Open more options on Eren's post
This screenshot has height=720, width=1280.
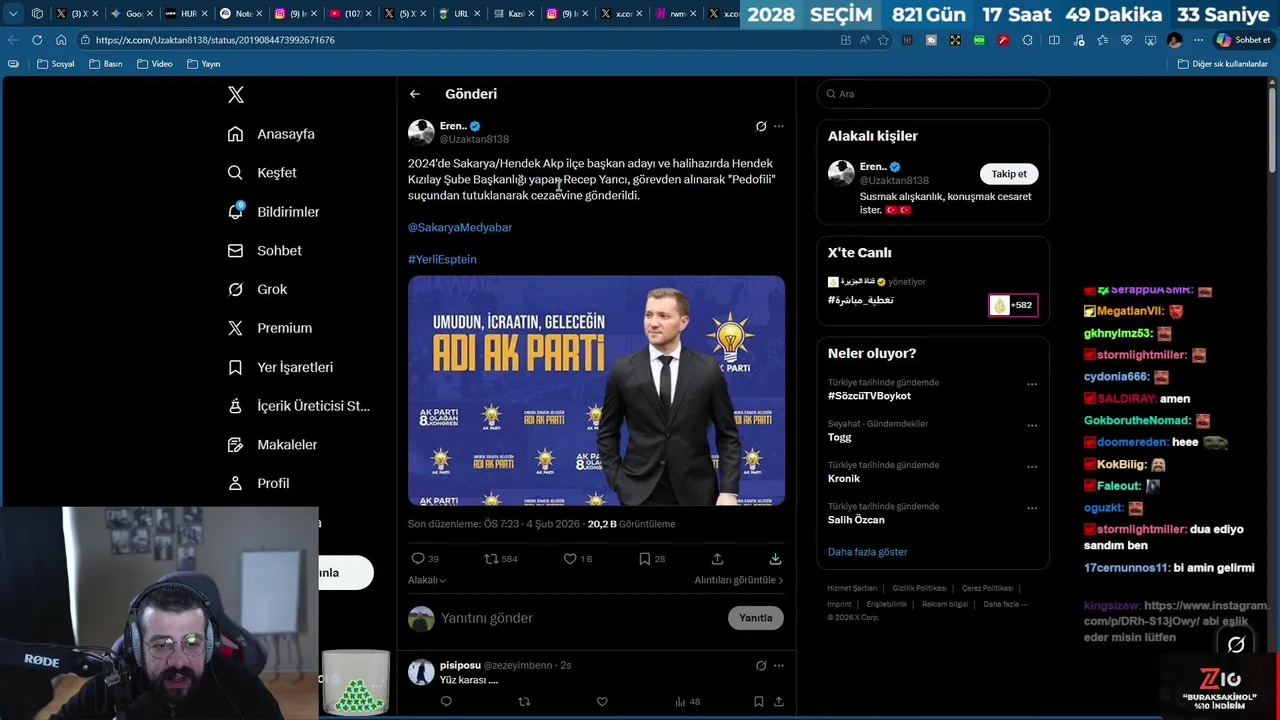pos(779,126)
